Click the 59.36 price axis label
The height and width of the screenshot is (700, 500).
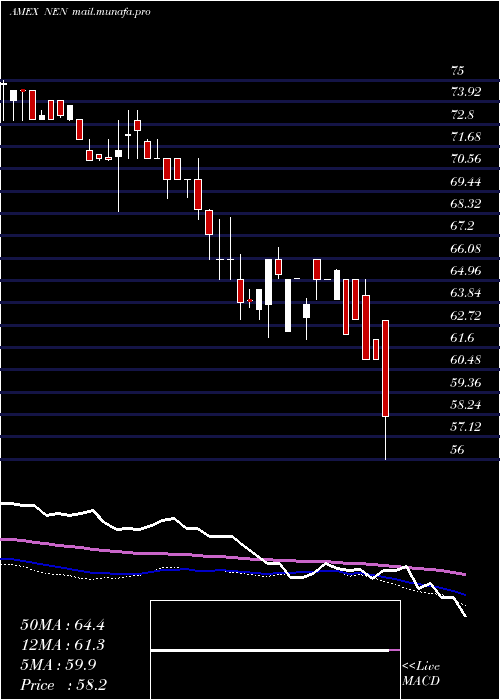pyautogui.click(x=467, y=382)
